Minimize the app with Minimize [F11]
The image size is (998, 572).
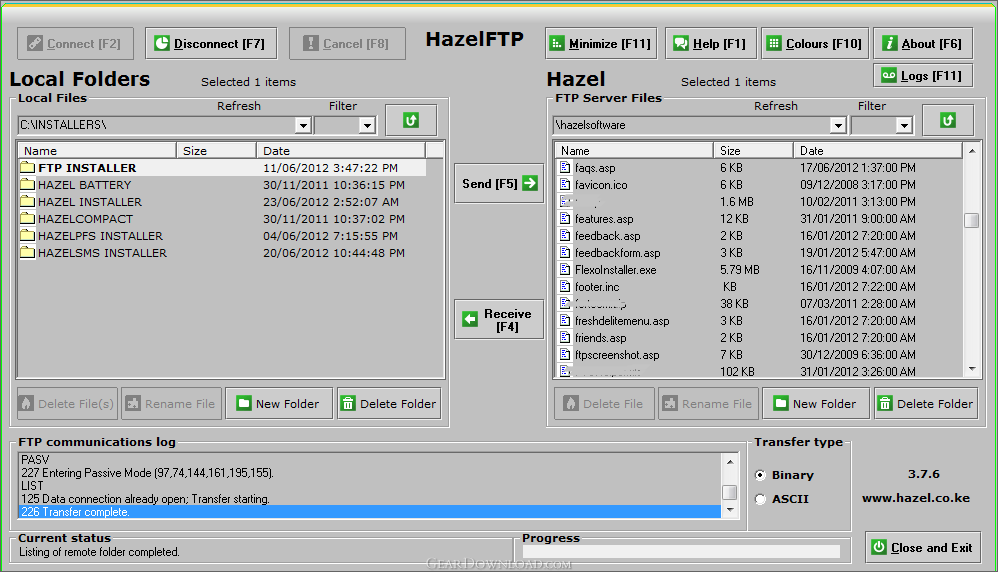coord(601,43)
